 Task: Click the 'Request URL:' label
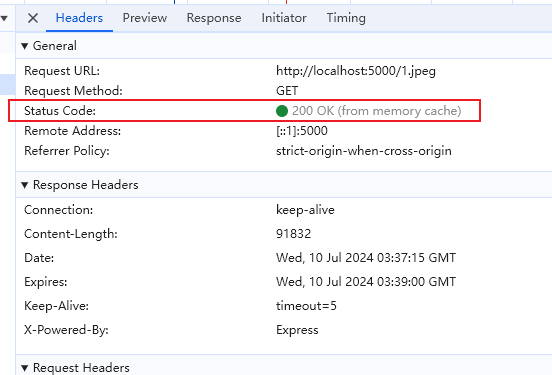pyautogui.click(x=62, y=71)
